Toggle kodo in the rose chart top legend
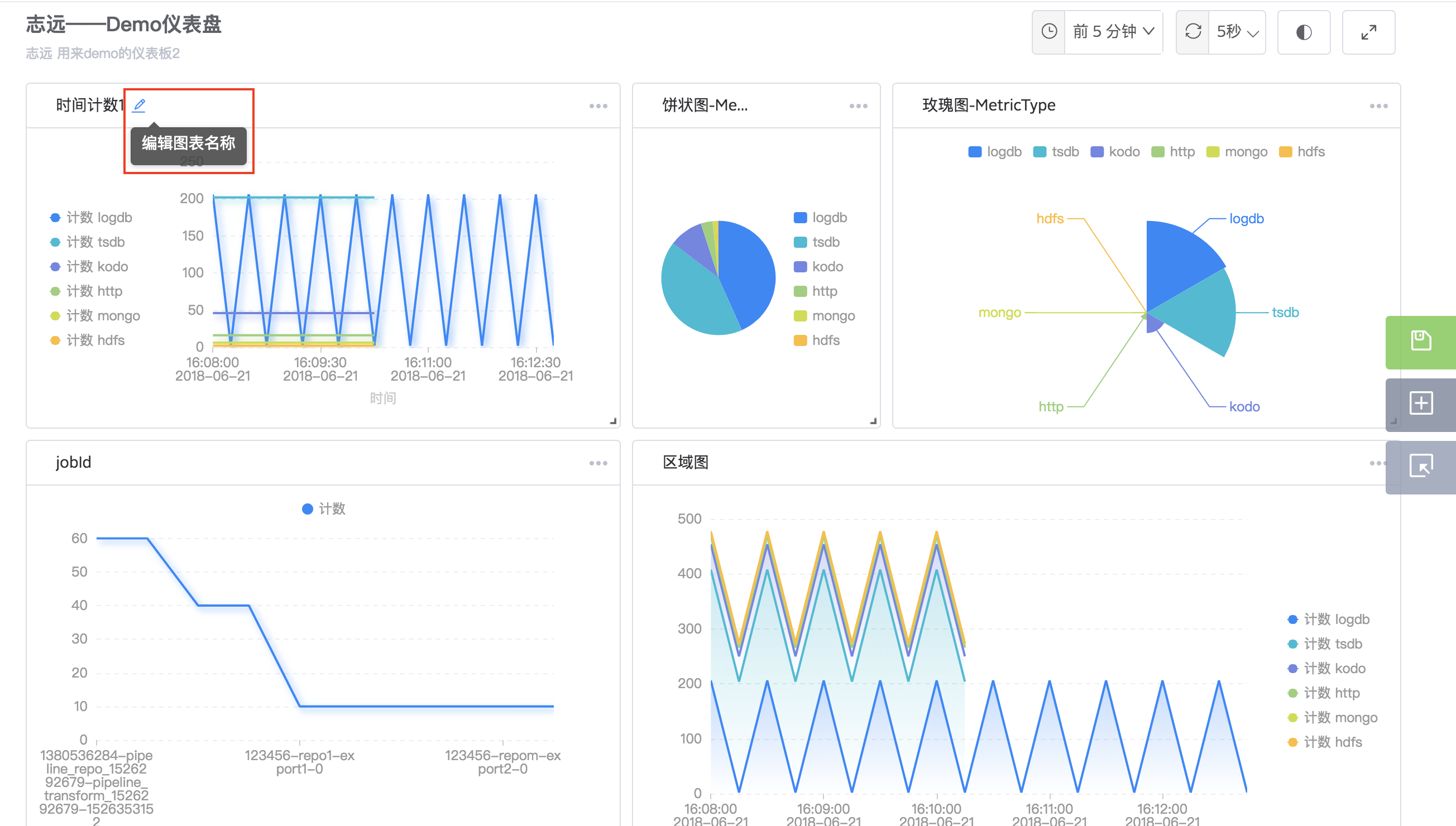 (1115, 151)
